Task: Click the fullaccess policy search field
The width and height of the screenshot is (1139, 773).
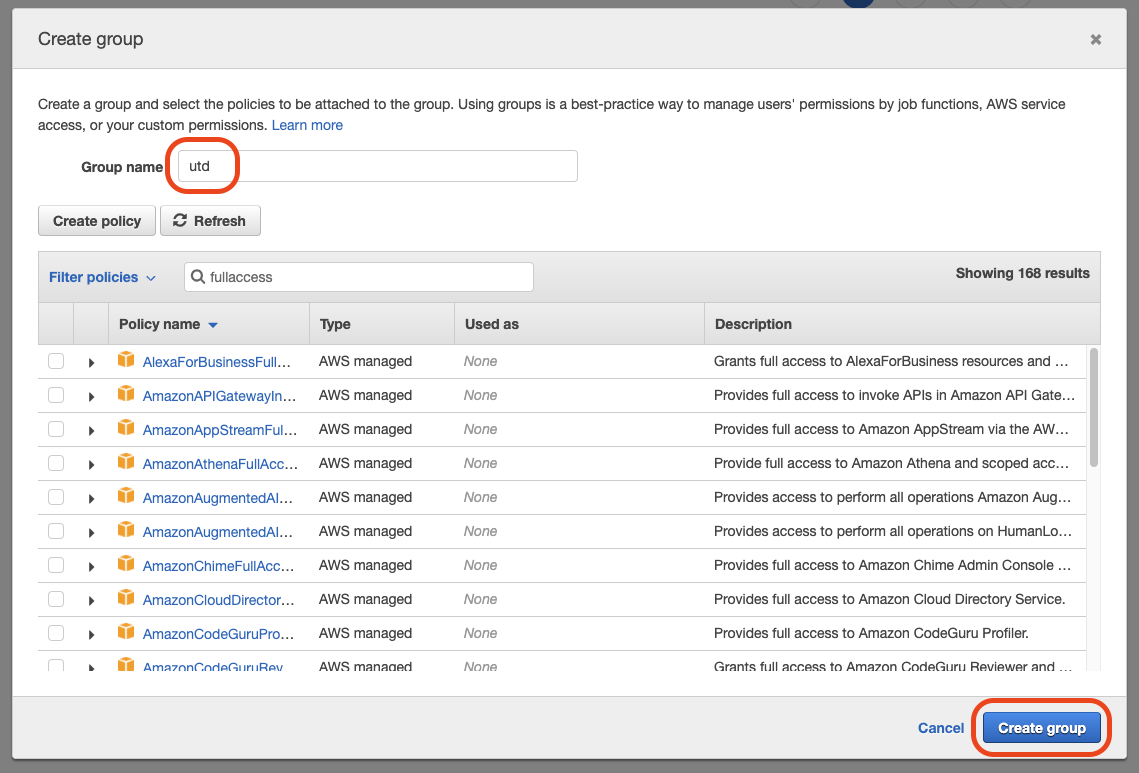Action: tap(359, 277)
